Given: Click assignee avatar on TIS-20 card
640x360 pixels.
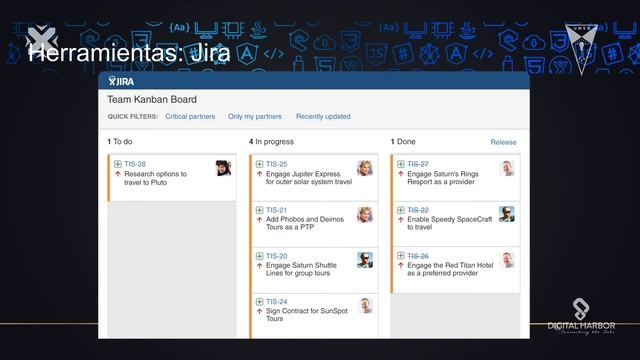Looking at the screenshot, I should click(x=365, y=260).
